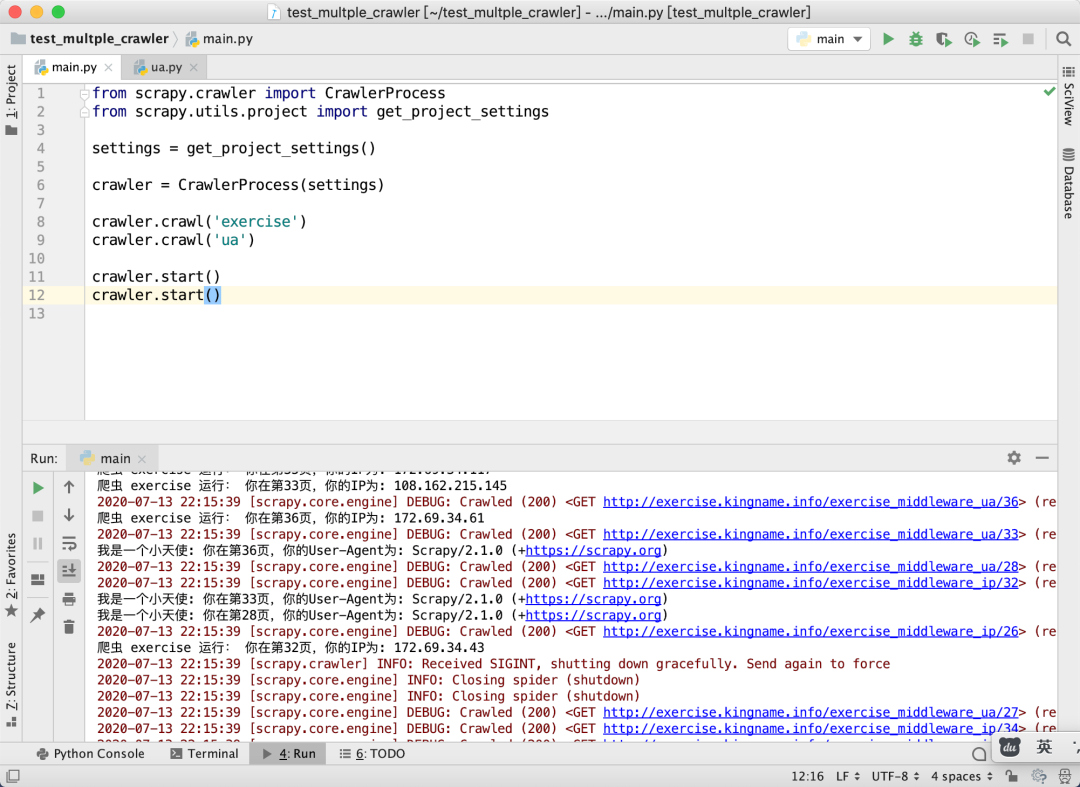Click editor line 8 crawler.crawl('exercise')
Screen dimensions: 1080x787
click(199, 221)
